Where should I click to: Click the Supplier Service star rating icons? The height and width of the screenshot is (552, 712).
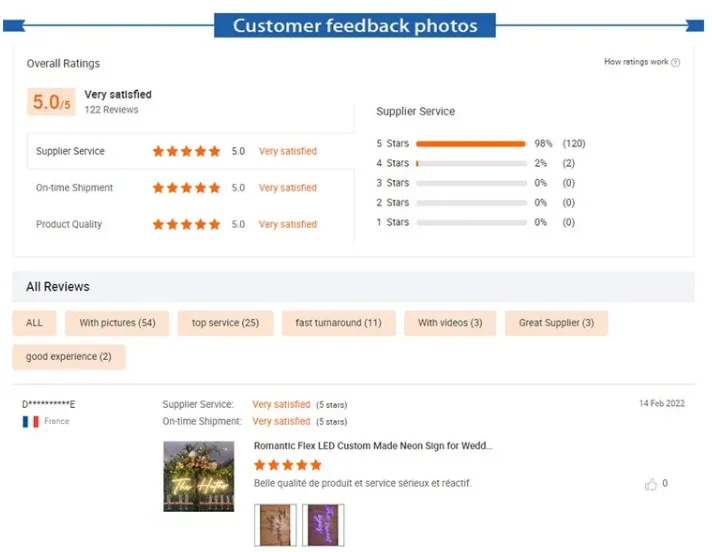click(187, 151)
